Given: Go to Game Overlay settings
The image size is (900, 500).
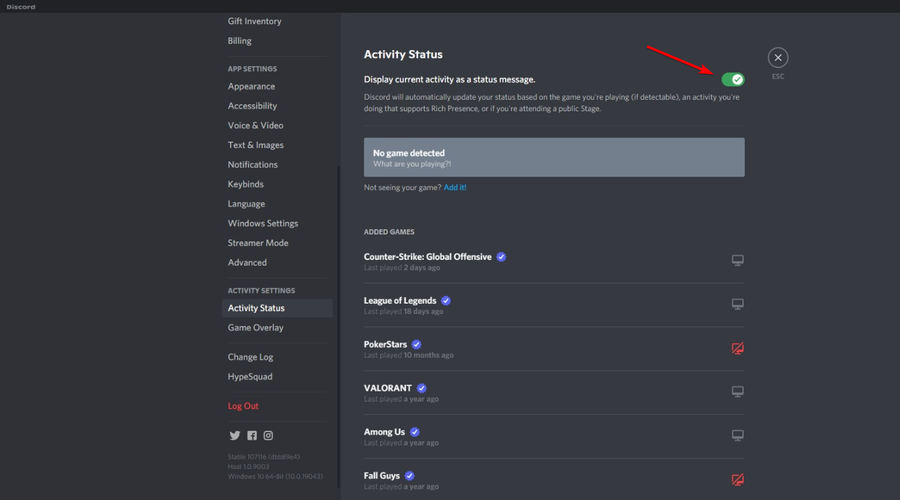Looking at the screenshot, I should click(x=255, y=328).
